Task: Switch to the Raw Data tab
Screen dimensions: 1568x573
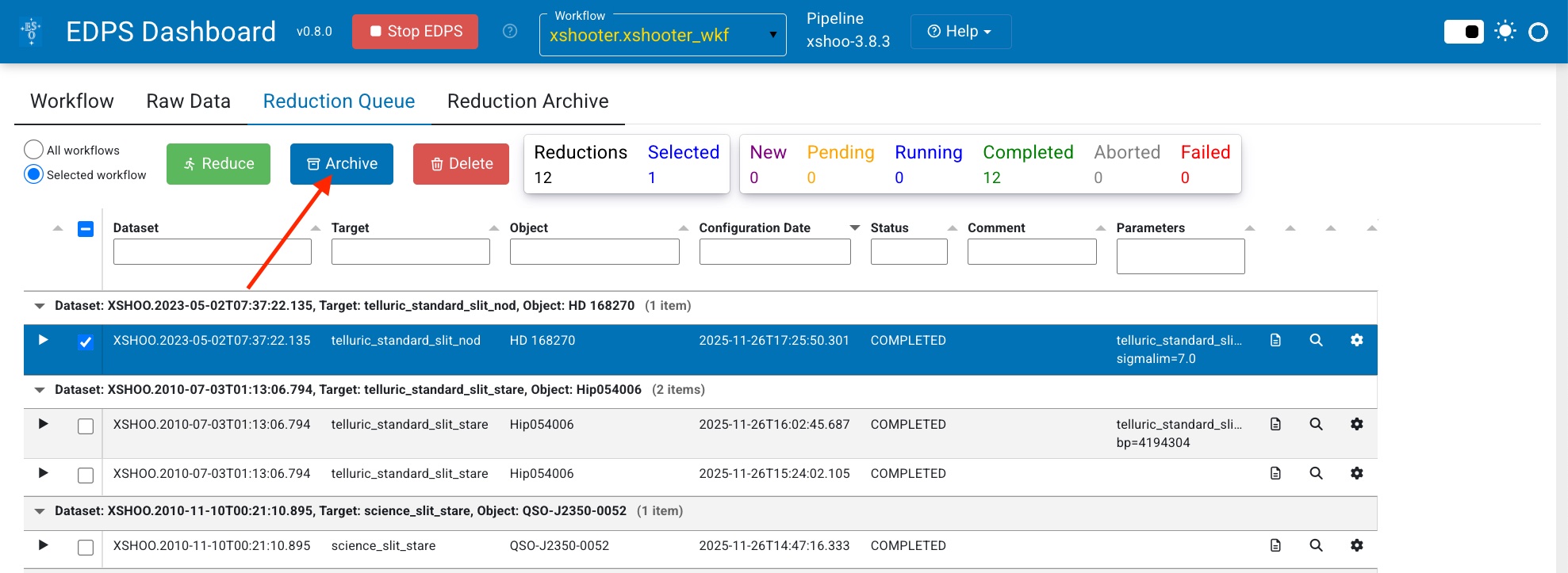Action: (x=189, y=101)
